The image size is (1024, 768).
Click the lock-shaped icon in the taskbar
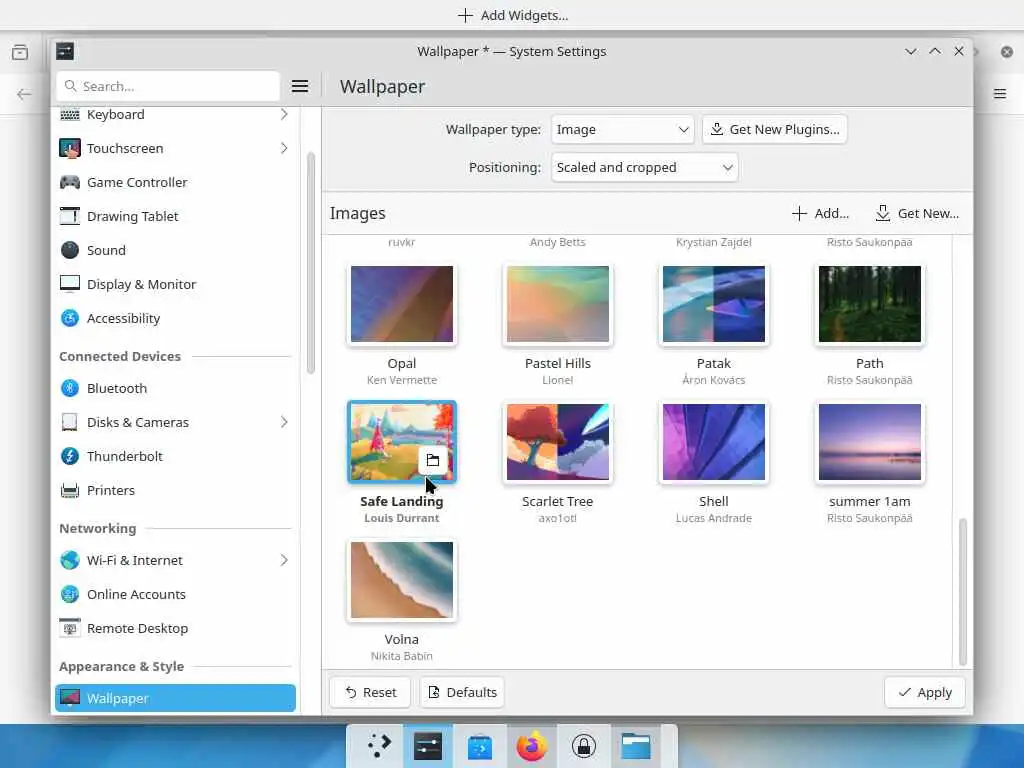[x=584, y=746]
